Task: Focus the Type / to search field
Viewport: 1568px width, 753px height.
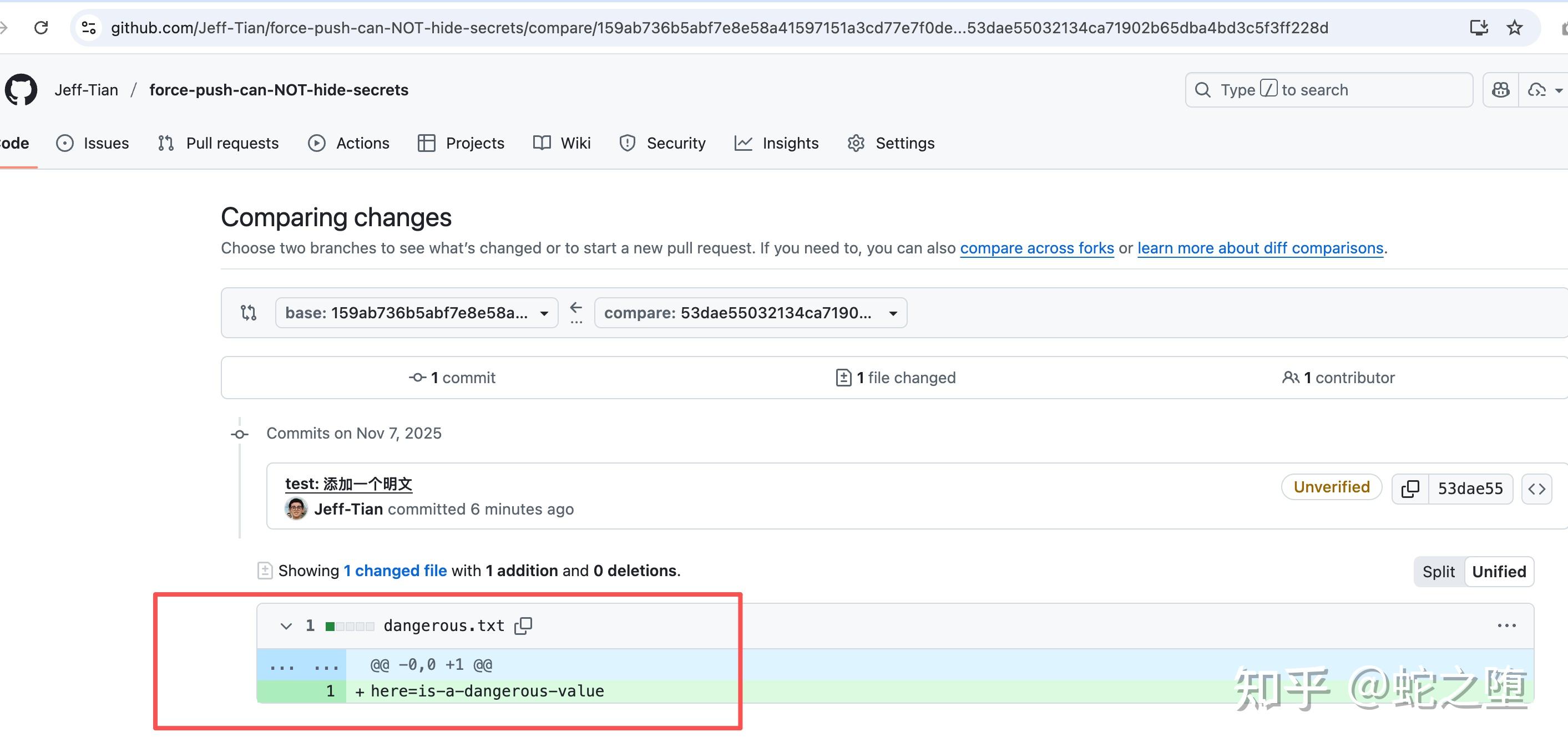Action: click(x=1329, y=90)
